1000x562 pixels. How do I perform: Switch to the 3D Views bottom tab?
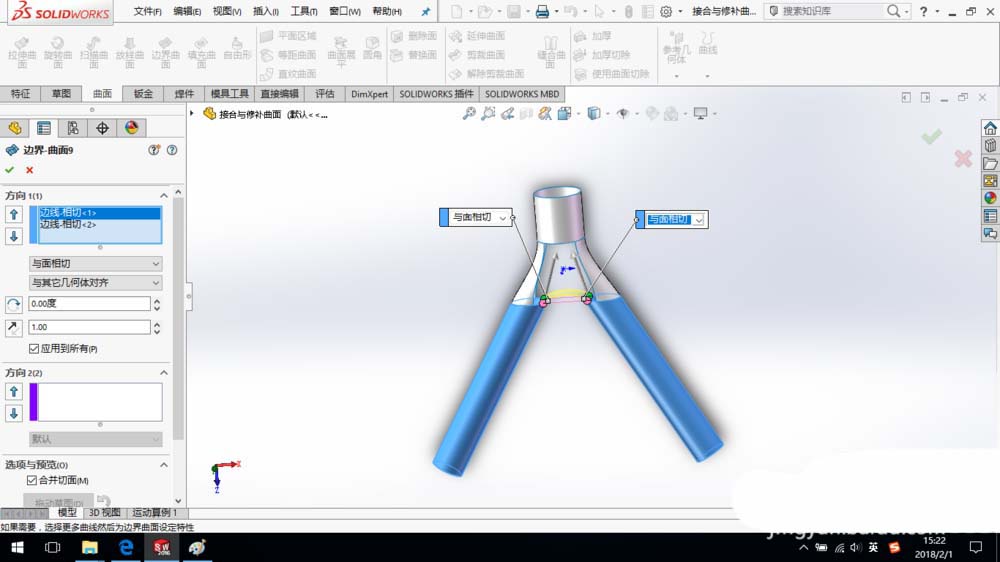[105, 513]
